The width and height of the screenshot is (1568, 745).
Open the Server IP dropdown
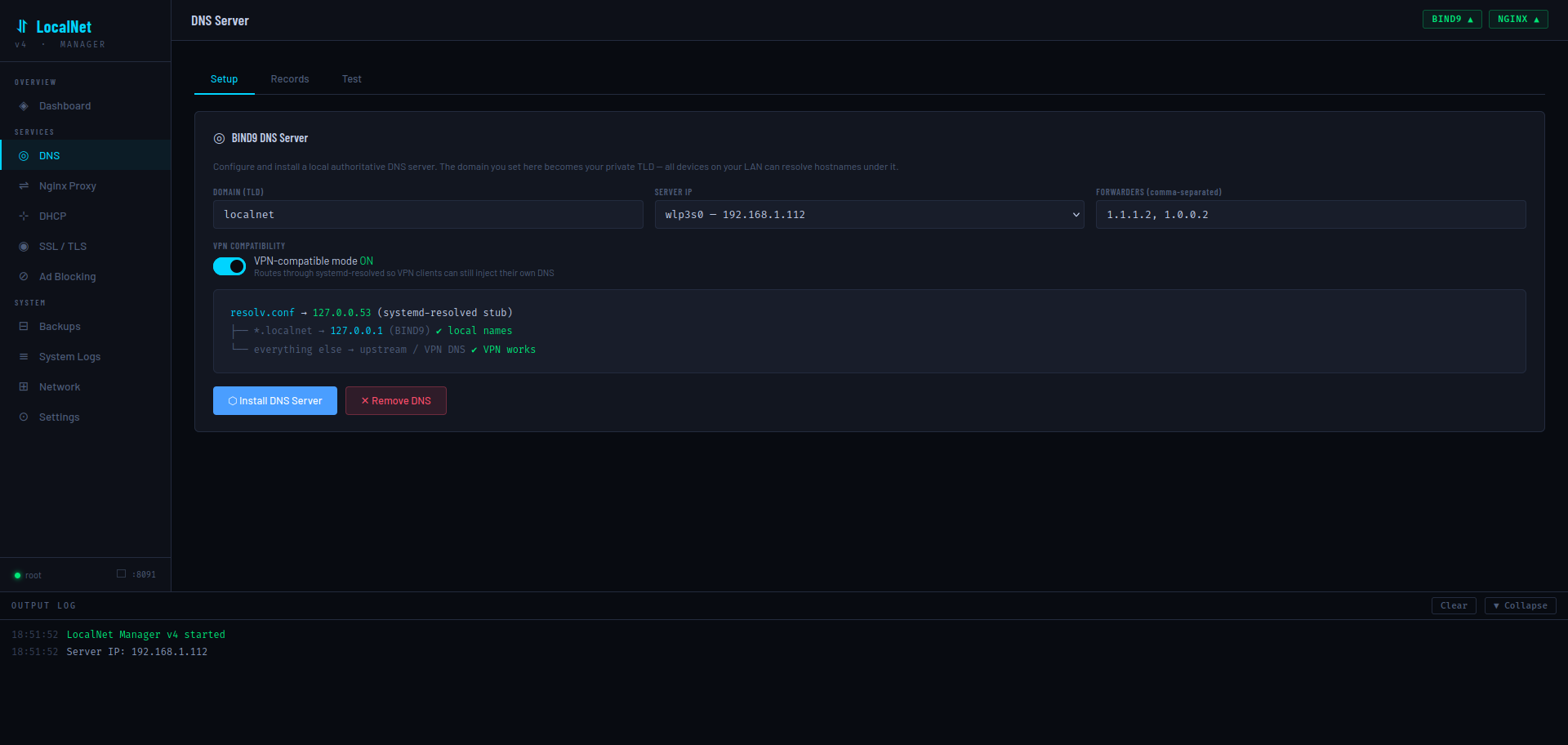pyautogui.click(x=869, y=215)
